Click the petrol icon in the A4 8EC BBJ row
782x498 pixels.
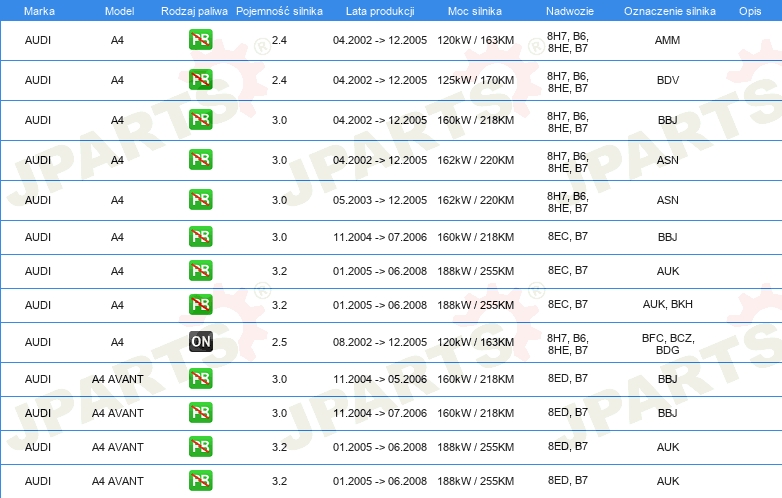pos(200,237)
